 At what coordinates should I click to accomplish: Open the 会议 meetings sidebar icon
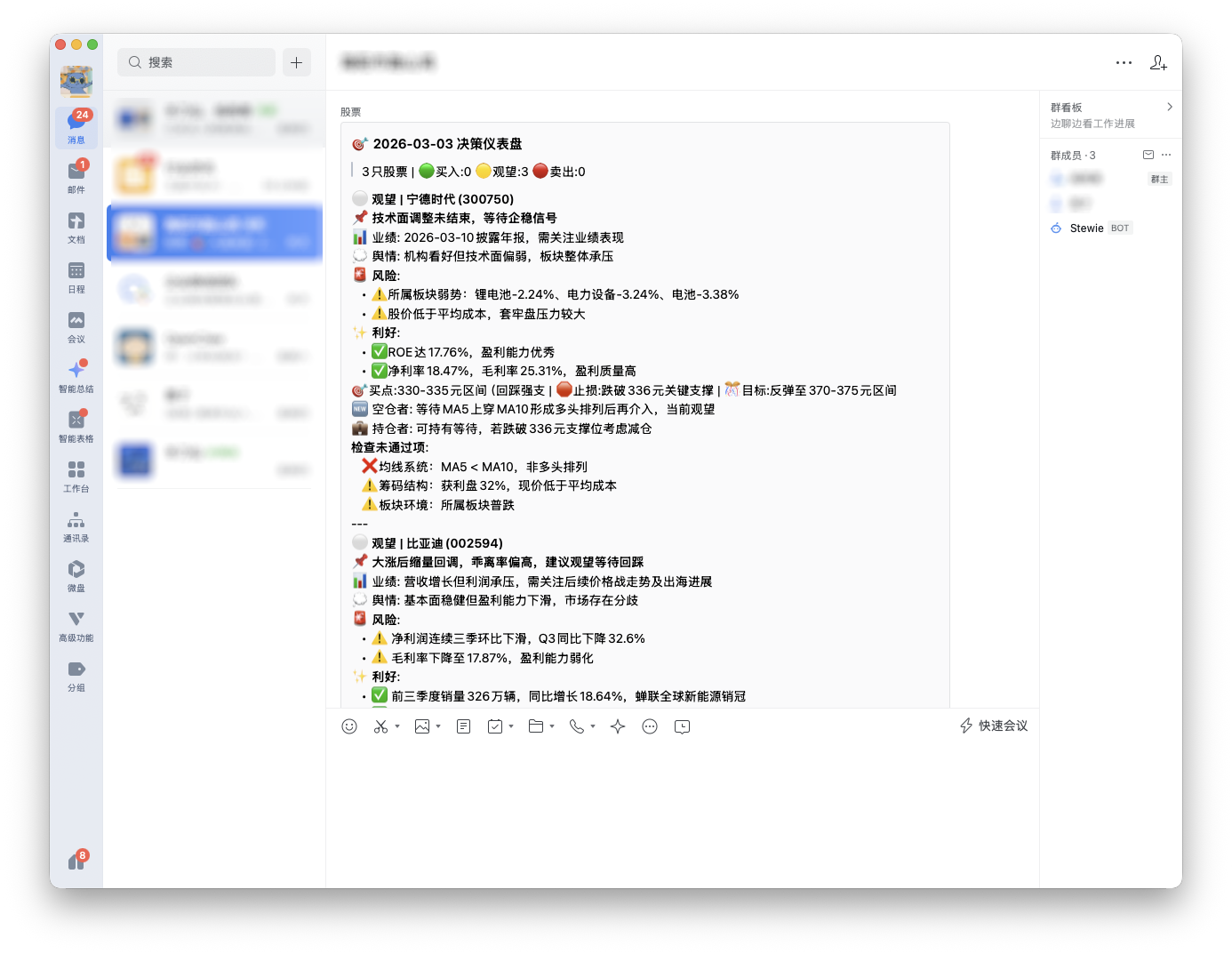[76, 326]
